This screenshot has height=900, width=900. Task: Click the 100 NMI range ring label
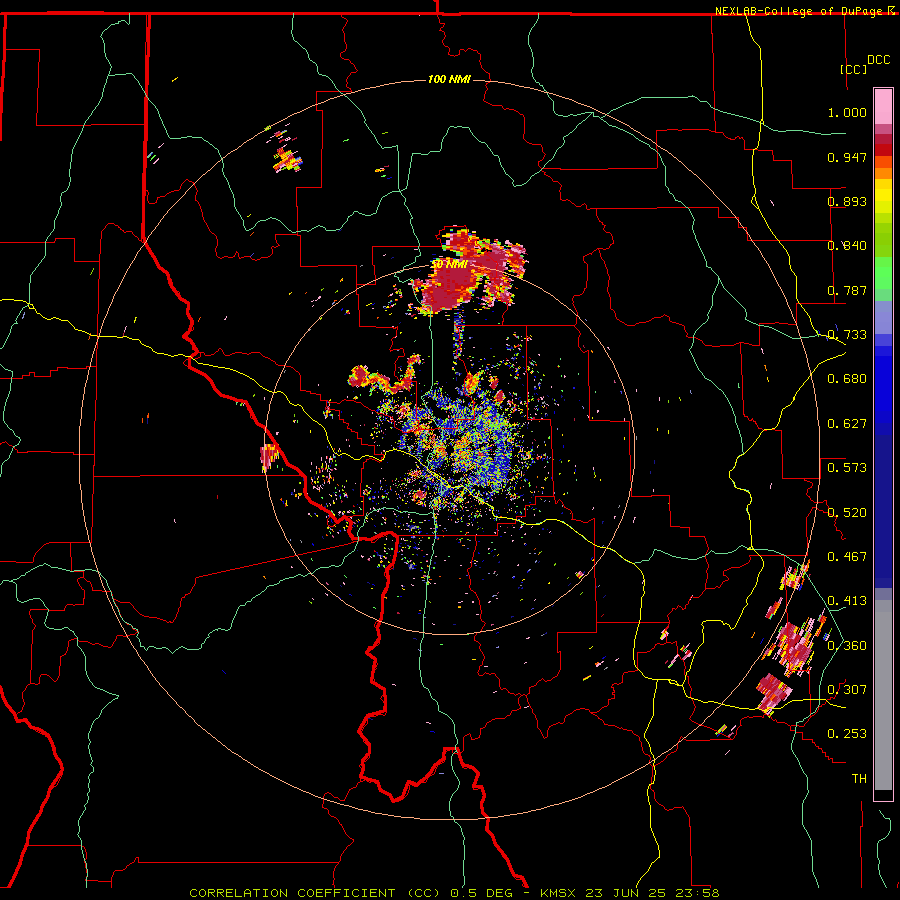[x=449, y=79]
